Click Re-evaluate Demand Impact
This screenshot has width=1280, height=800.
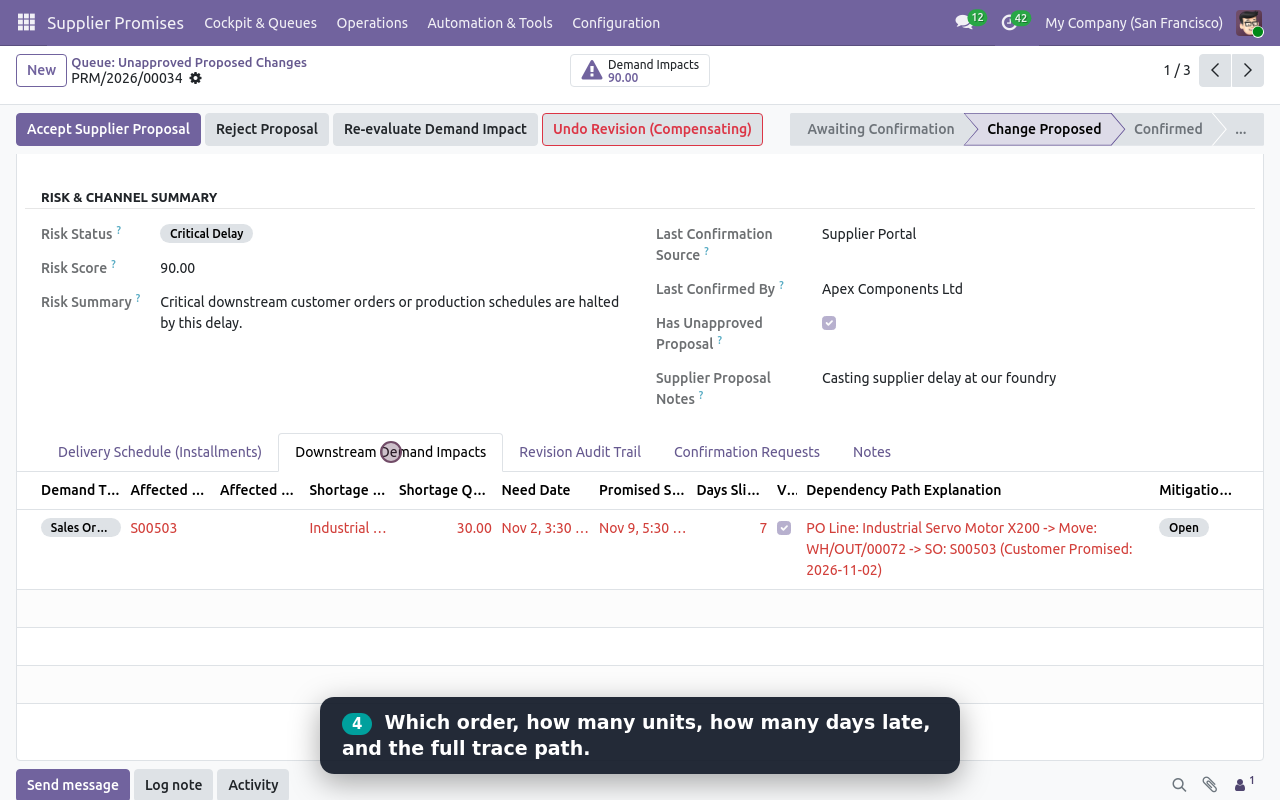point(435,129)
